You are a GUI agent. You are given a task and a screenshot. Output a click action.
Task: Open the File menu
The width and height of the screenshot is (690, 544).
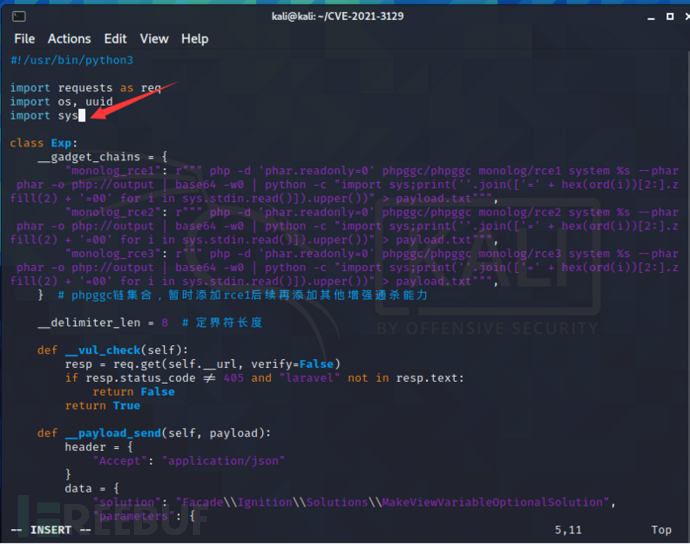[x=24, y=39]
